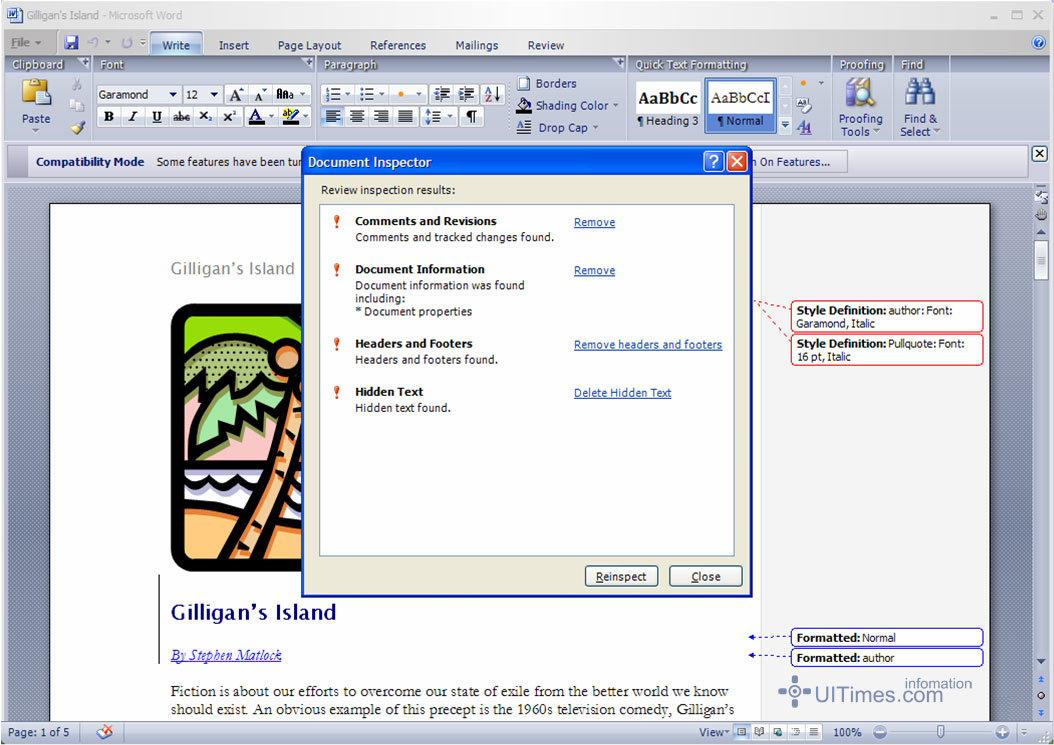Expand the Quick Styles gallery more arrow
Screen dimensions: 1054x745
tap(784, 125)
